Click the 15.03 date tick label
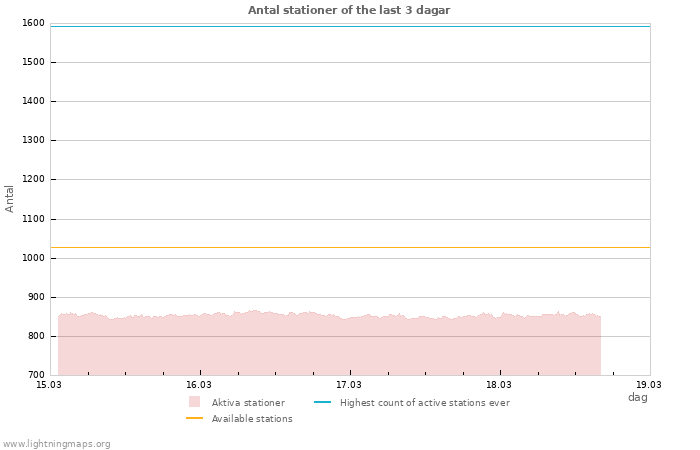The image size is (700, 450). pyautogui.click(x=49, y=384)
